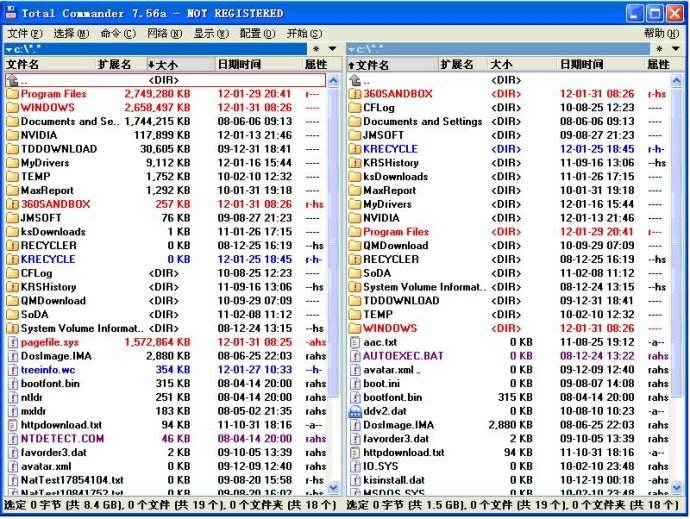Select aac.txt file icon in right panel
Image resolution: width=690 pixels, height=519 pixels.
[x=355, y=342]
